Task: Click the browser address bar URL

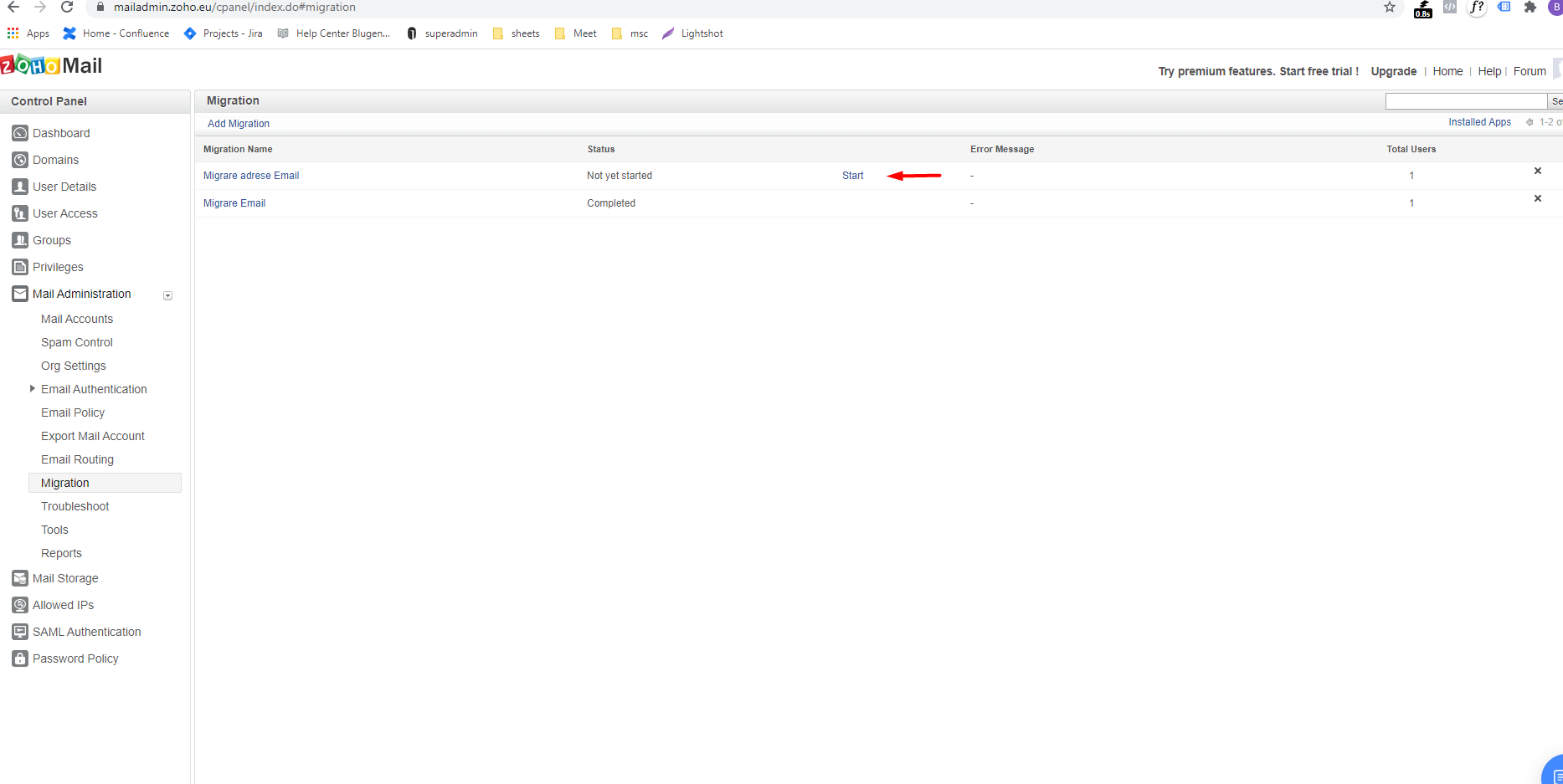Action: [x=234, y=7]
